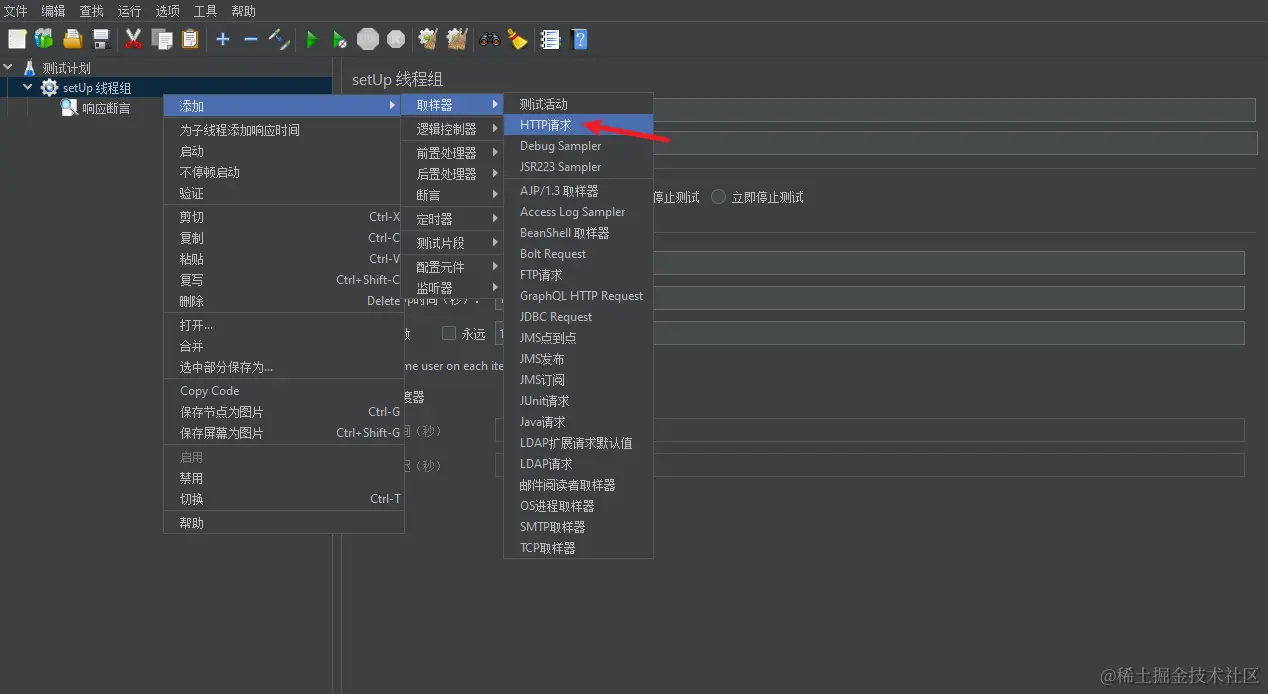Click 验证 in the context menu

pyautogui.click(x=284, y=193)
